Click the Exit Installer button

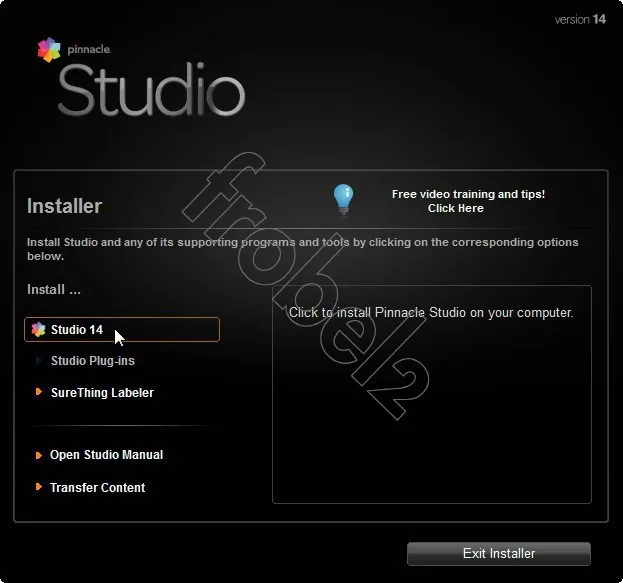click(499, 554)
